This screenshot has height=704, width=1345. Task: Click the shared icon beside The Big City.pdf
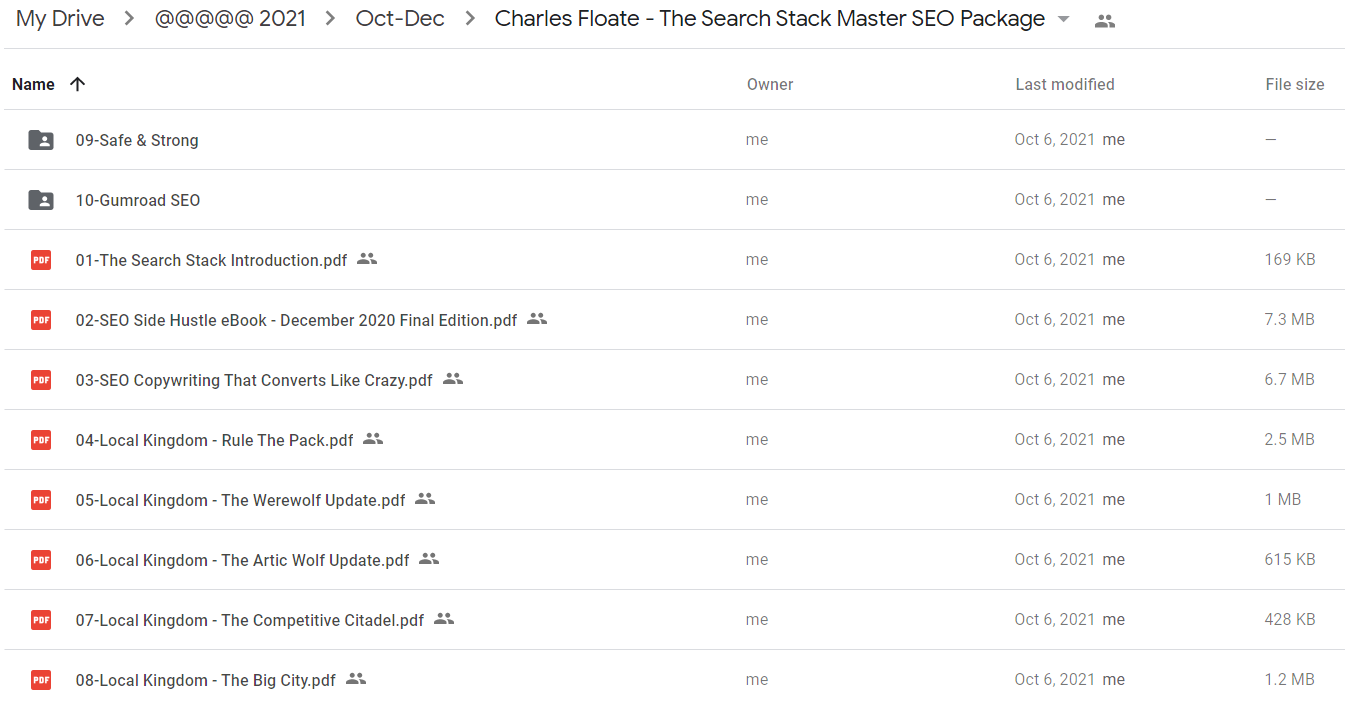coord(356,679)
